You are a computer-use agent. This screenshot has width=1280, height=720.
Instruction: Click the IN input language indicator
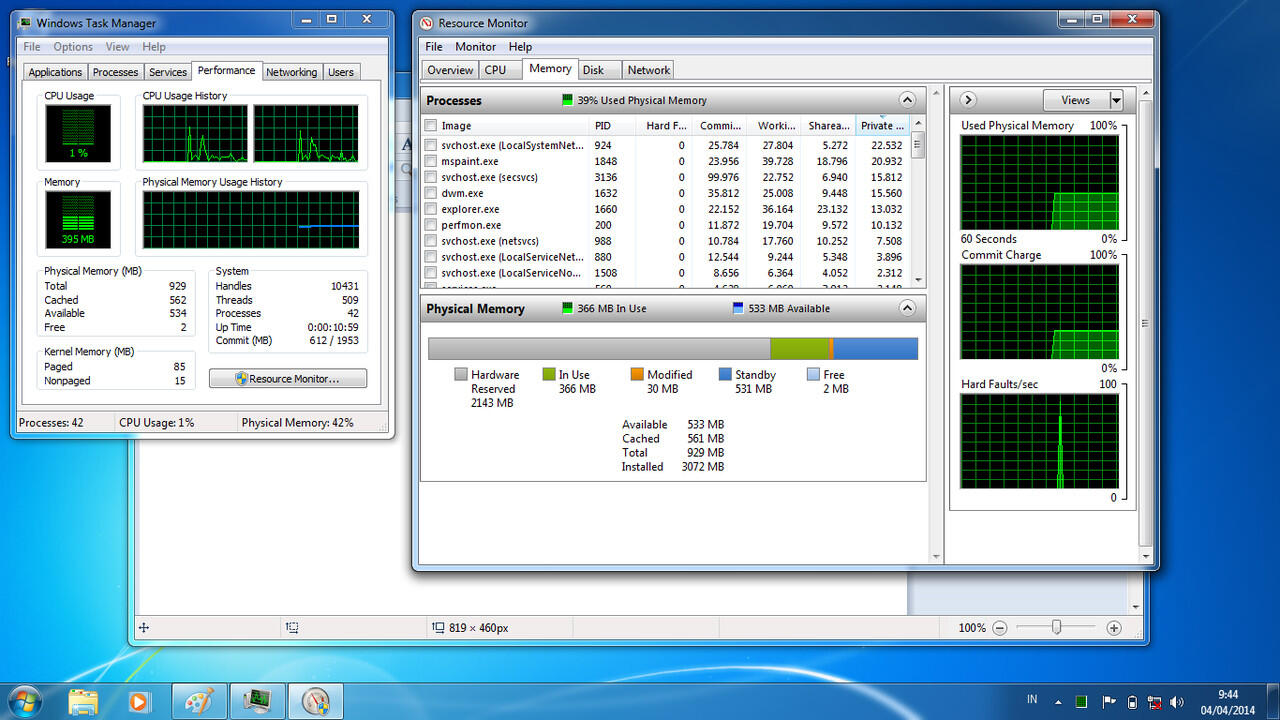click(x=1032, y=700)
